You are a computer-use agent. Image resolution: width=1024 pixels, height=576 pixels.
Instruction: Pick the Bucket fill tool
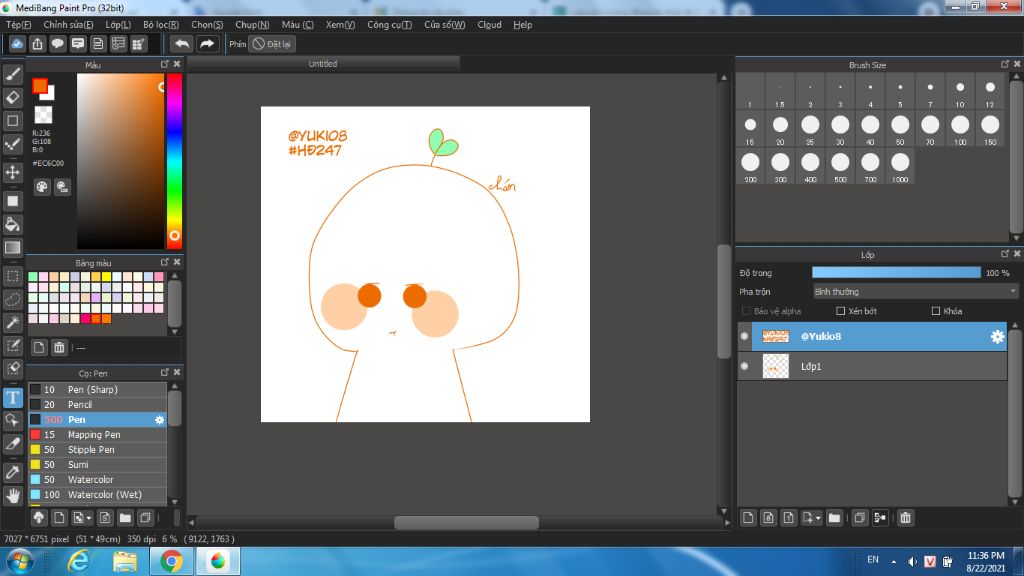pyautogui.click(x=13, y=224)
